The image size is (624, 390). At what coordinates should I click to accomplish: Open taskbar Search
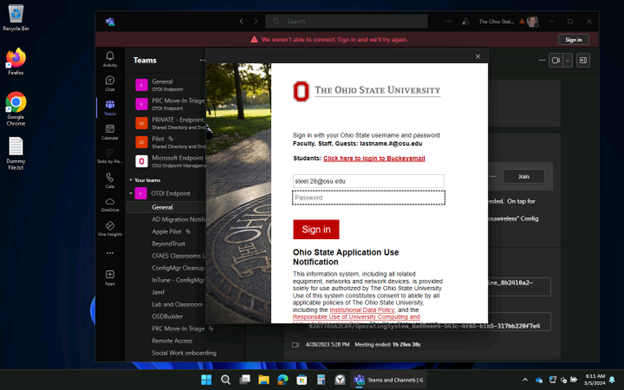(226, 380)
